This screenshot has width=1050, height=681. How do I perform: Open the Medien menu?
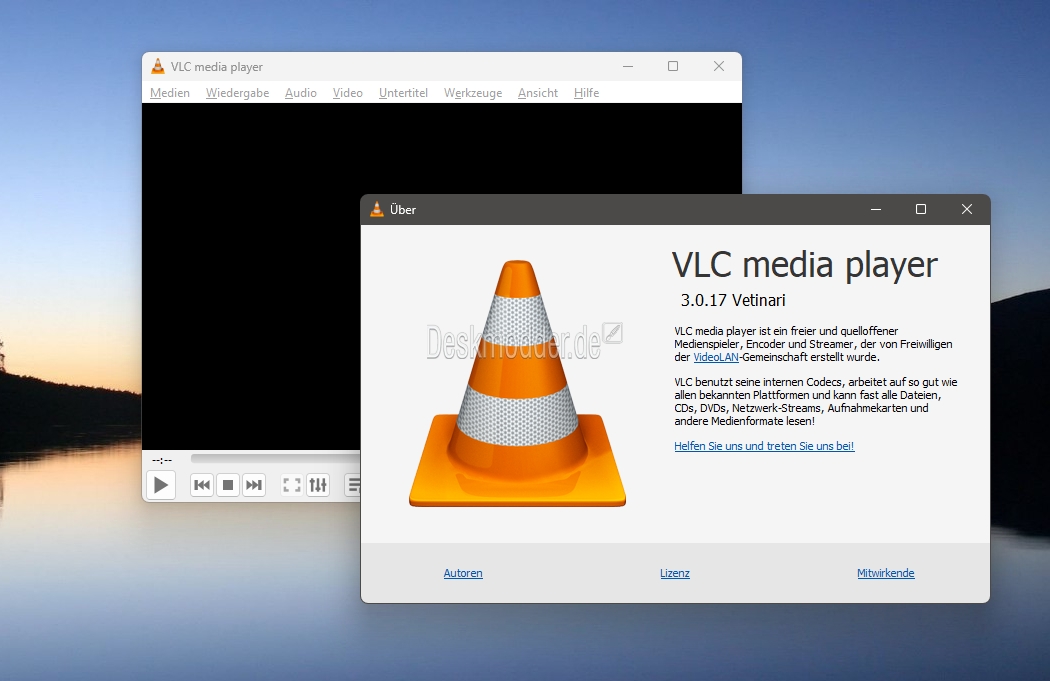point(170,93)
